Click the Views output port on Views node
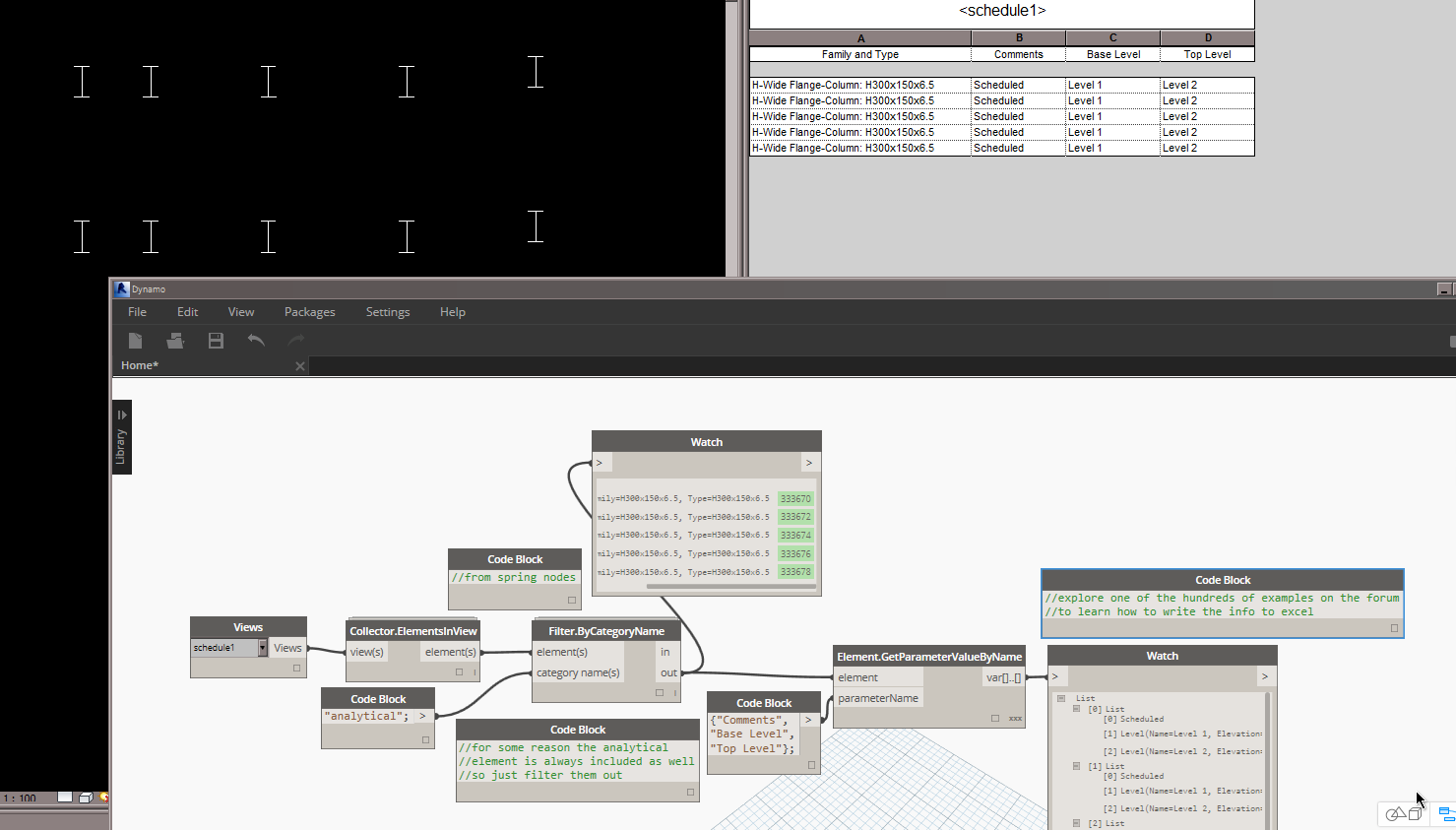1456x830 pixels. [287, 648]
